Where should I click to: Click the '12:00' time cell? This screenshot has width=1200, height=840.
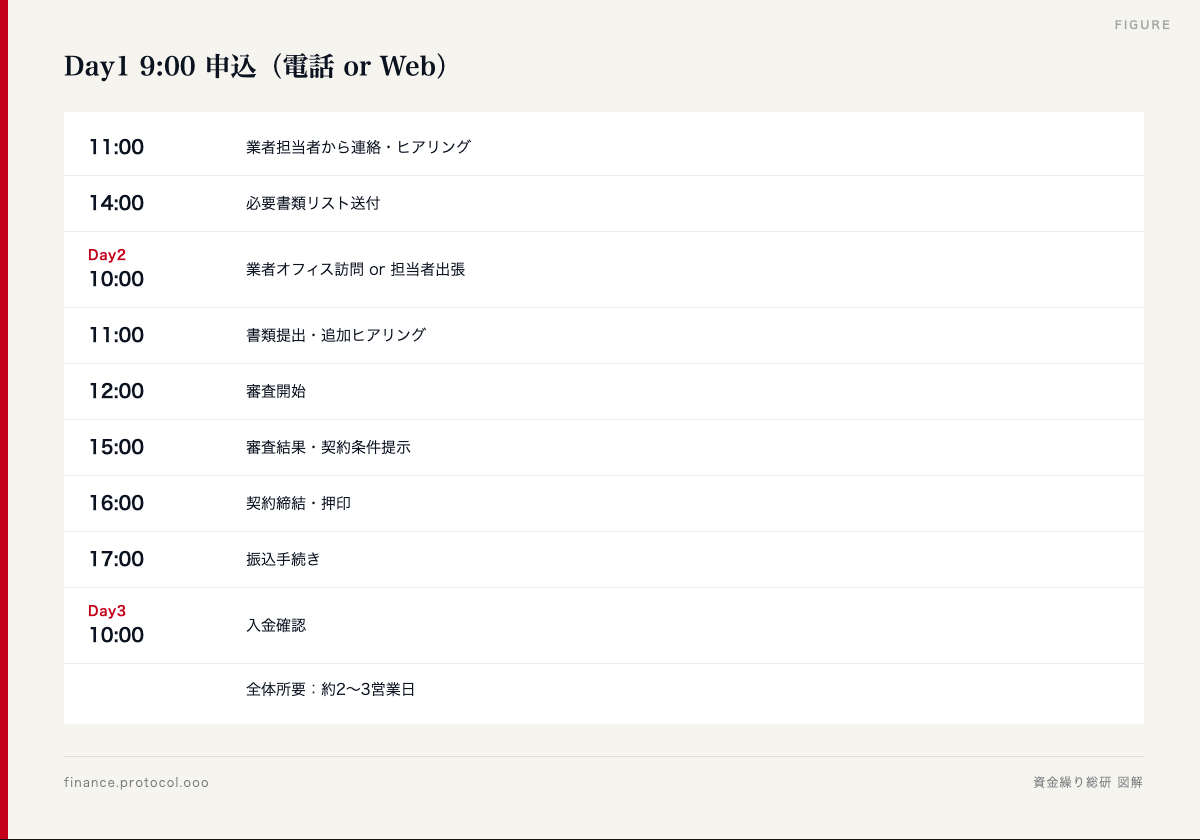click(x=116, y=391)
